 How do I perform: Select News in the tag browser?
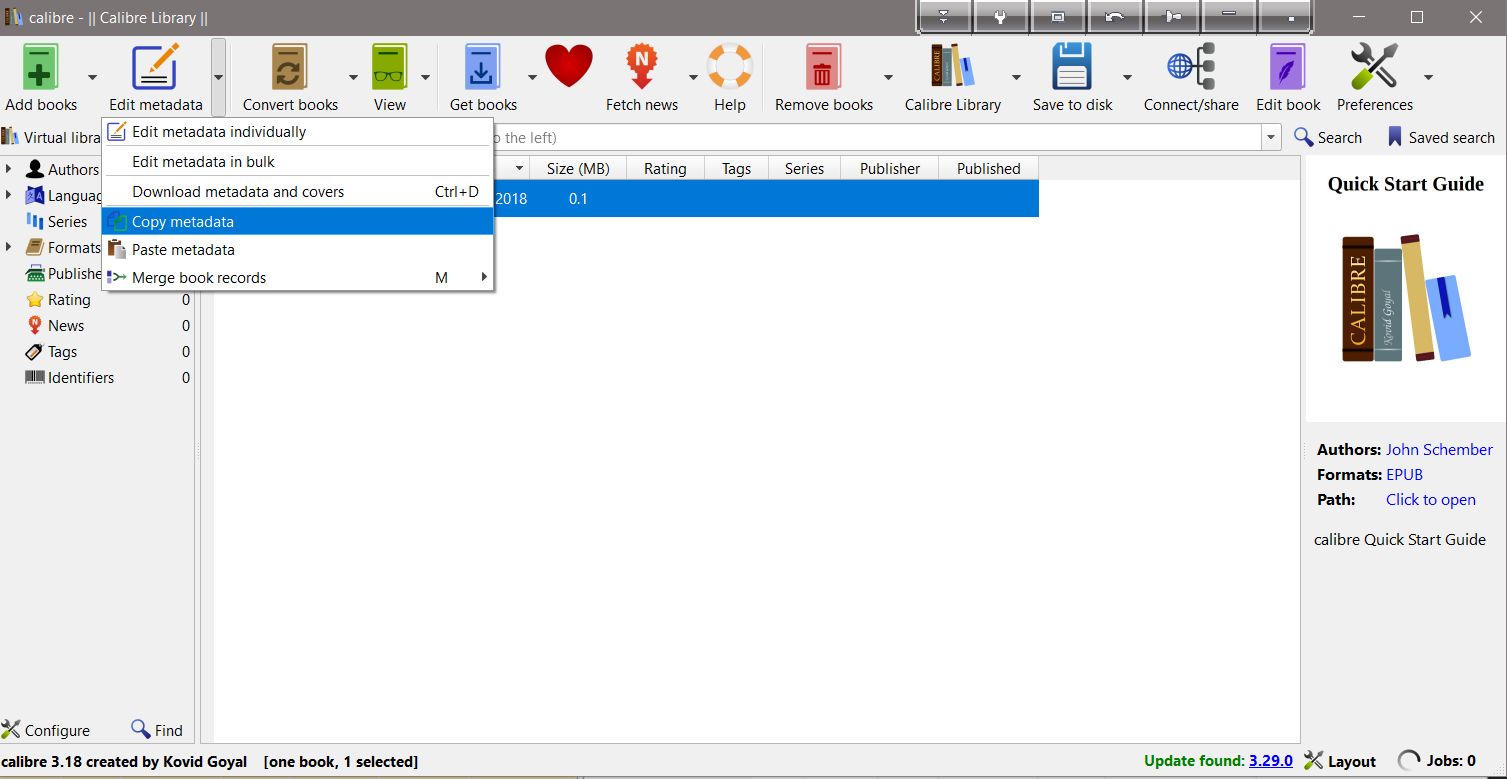pyautogui.click(x=66, y=326)
